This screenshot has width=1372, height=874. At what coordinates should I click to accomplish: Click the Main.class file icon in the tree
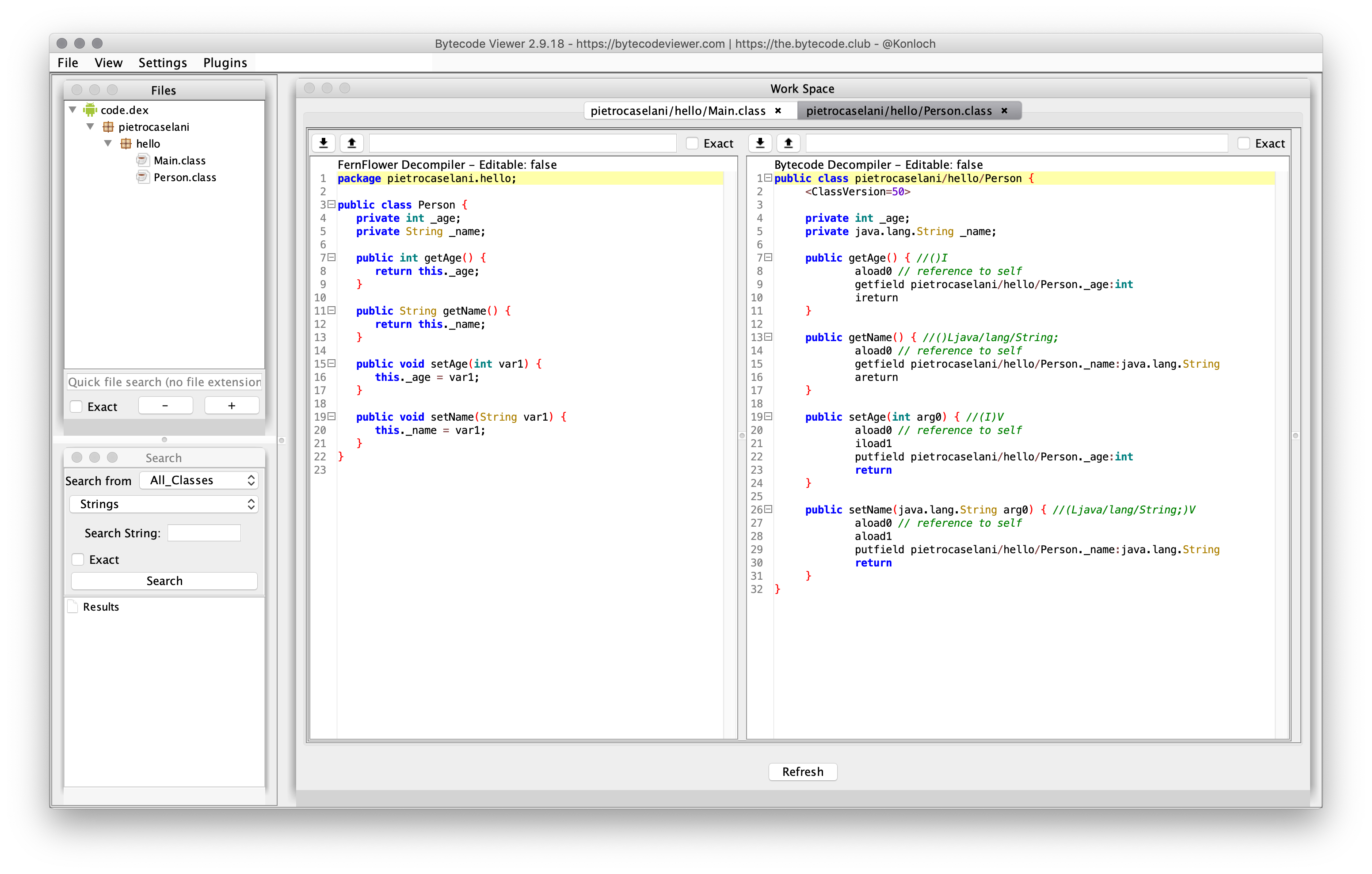click(142, 161)
